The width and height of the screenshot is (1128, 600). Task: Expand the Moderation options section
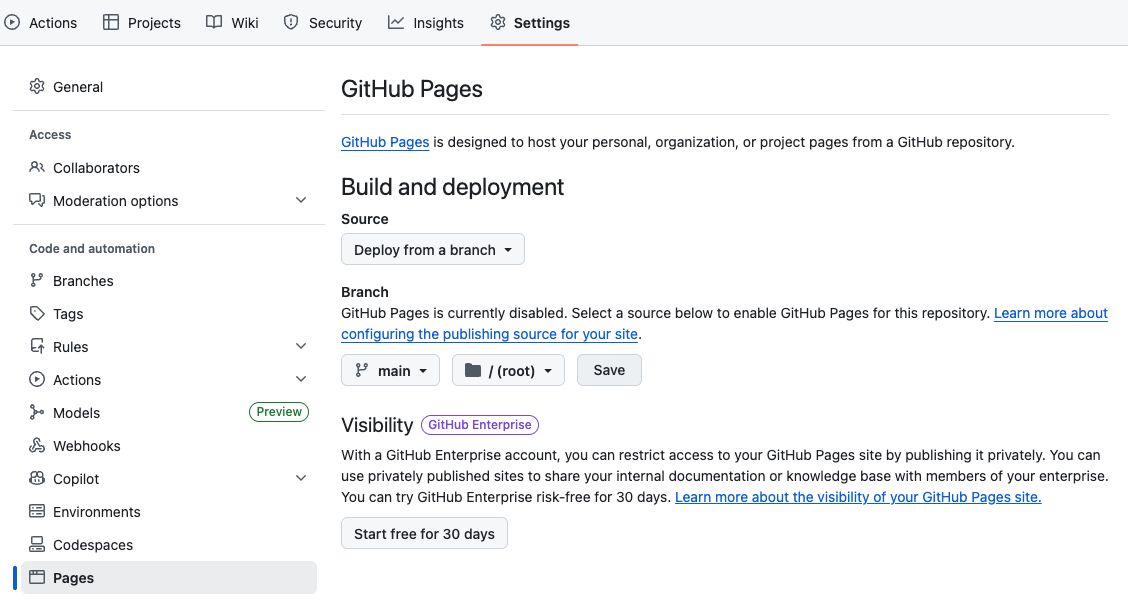[301, 201]
